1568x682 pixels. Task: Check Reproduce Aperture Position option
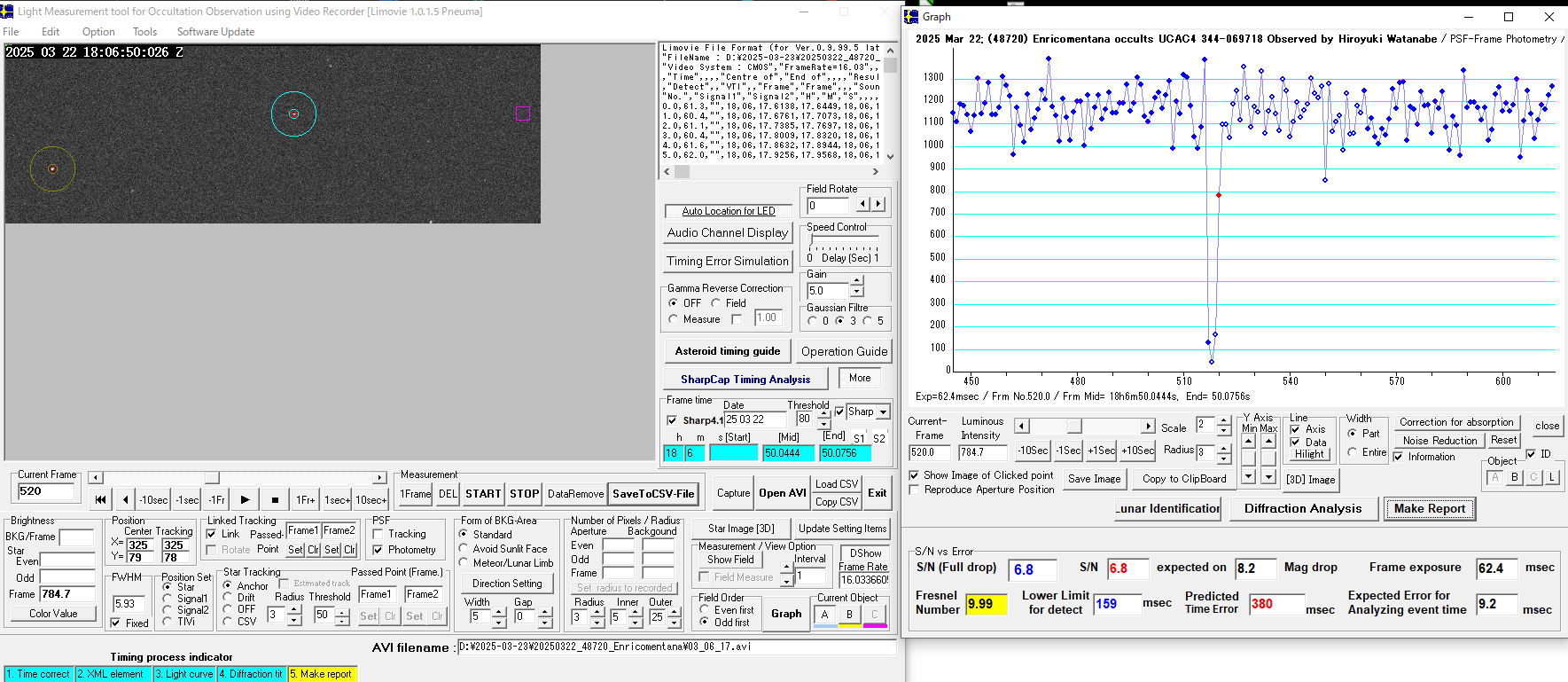pos(914,490)
